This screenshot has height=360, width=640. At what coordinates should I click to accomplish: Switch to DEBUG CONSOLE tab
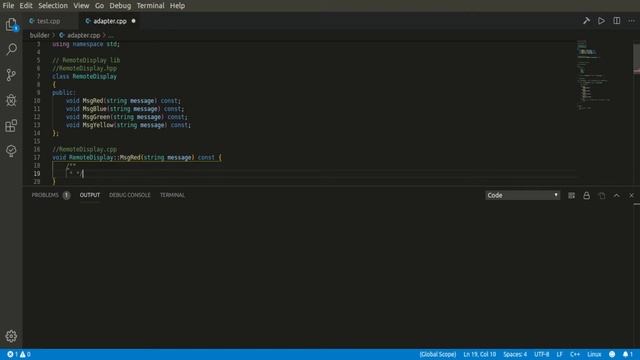[x=129, y=195]
